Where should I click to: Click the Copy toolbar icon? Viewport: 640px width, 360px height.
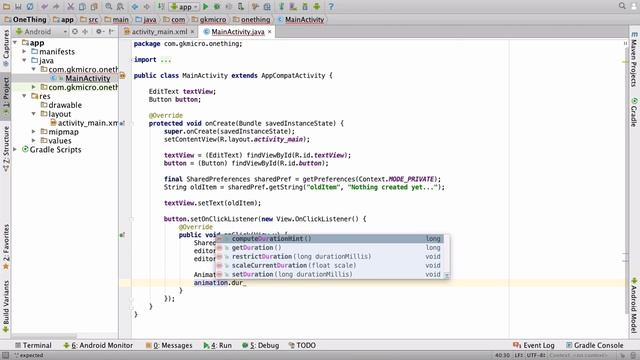[x=82, y=7]
